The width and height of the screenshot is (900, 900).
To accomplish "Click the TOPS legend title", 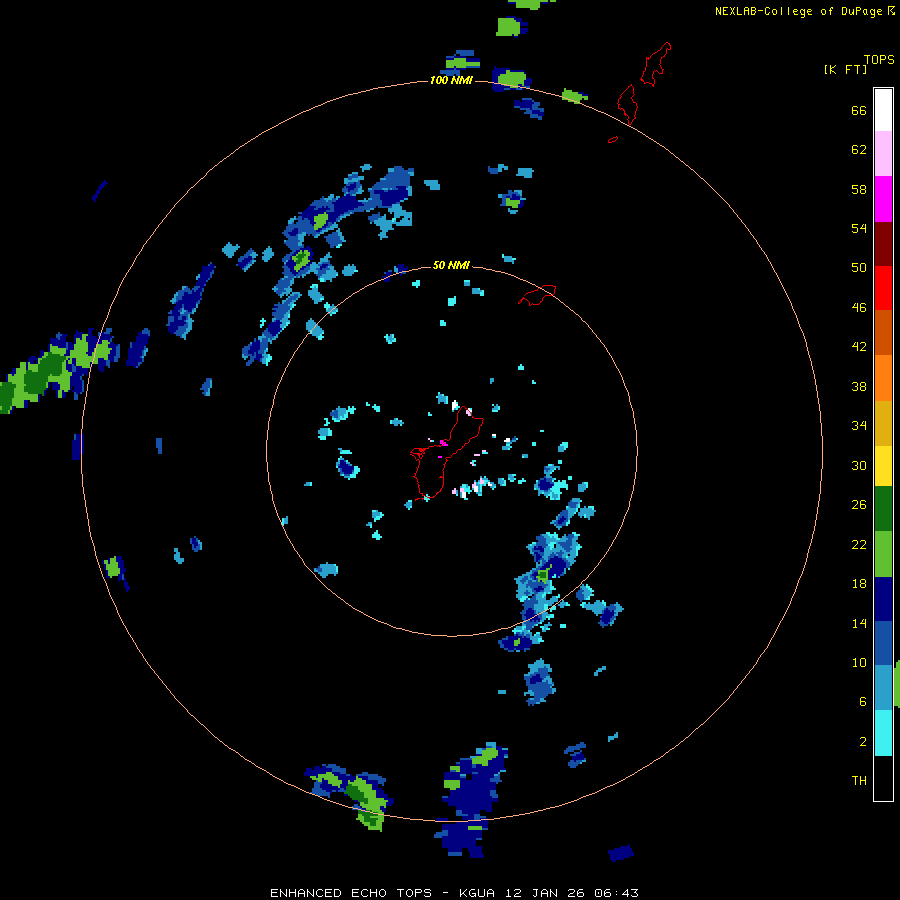I will pos(879,59).
